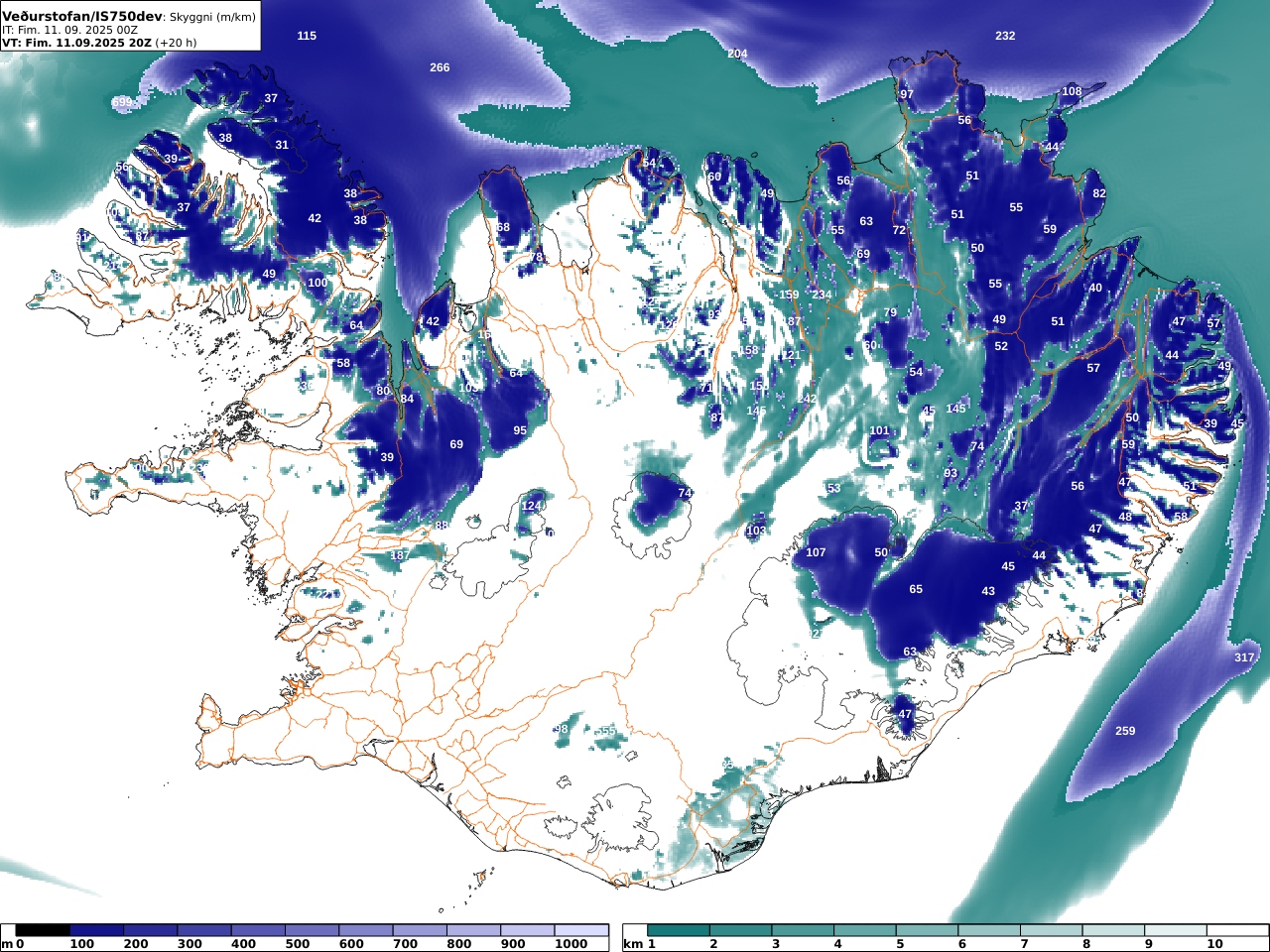The image size is (1270, 952).
Task: Click the 95 value in the west
Action: pos(520,430)
